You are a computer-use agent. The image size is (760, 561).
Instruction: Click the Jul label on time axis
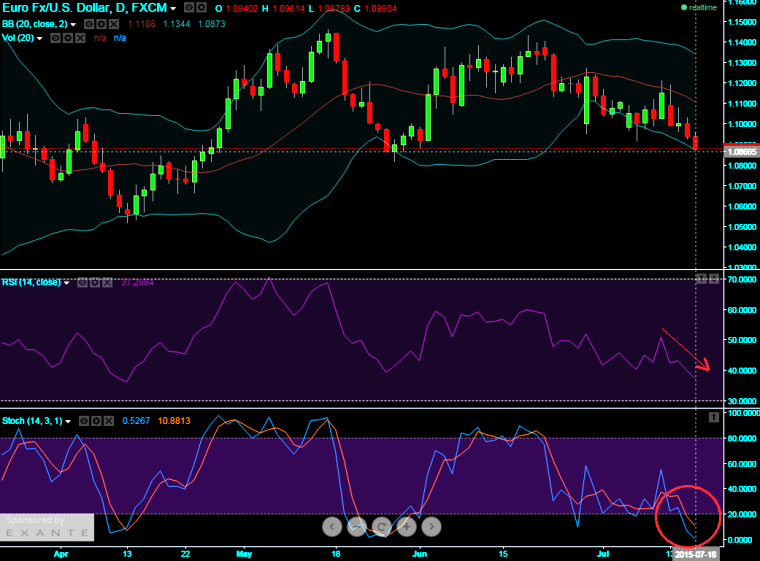tap(602, 554)
